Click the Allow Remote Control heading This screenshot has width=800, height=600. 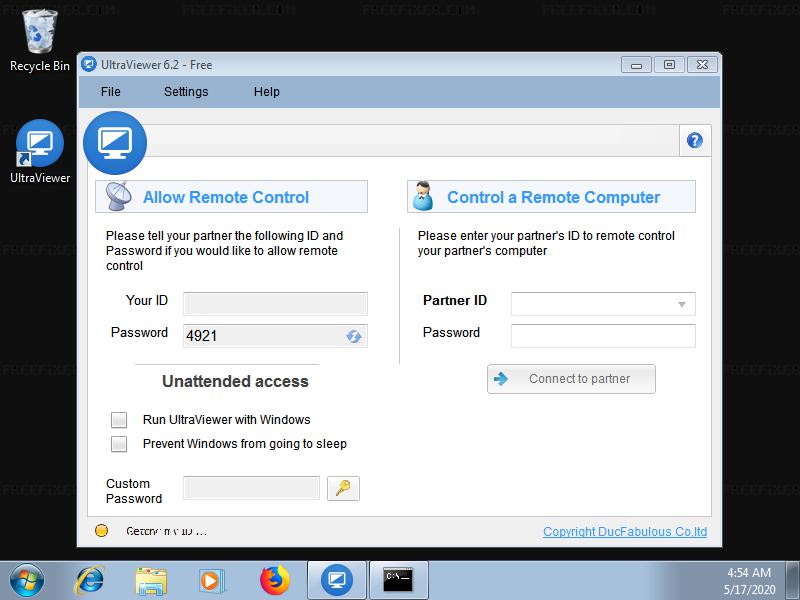click(226, 197)
